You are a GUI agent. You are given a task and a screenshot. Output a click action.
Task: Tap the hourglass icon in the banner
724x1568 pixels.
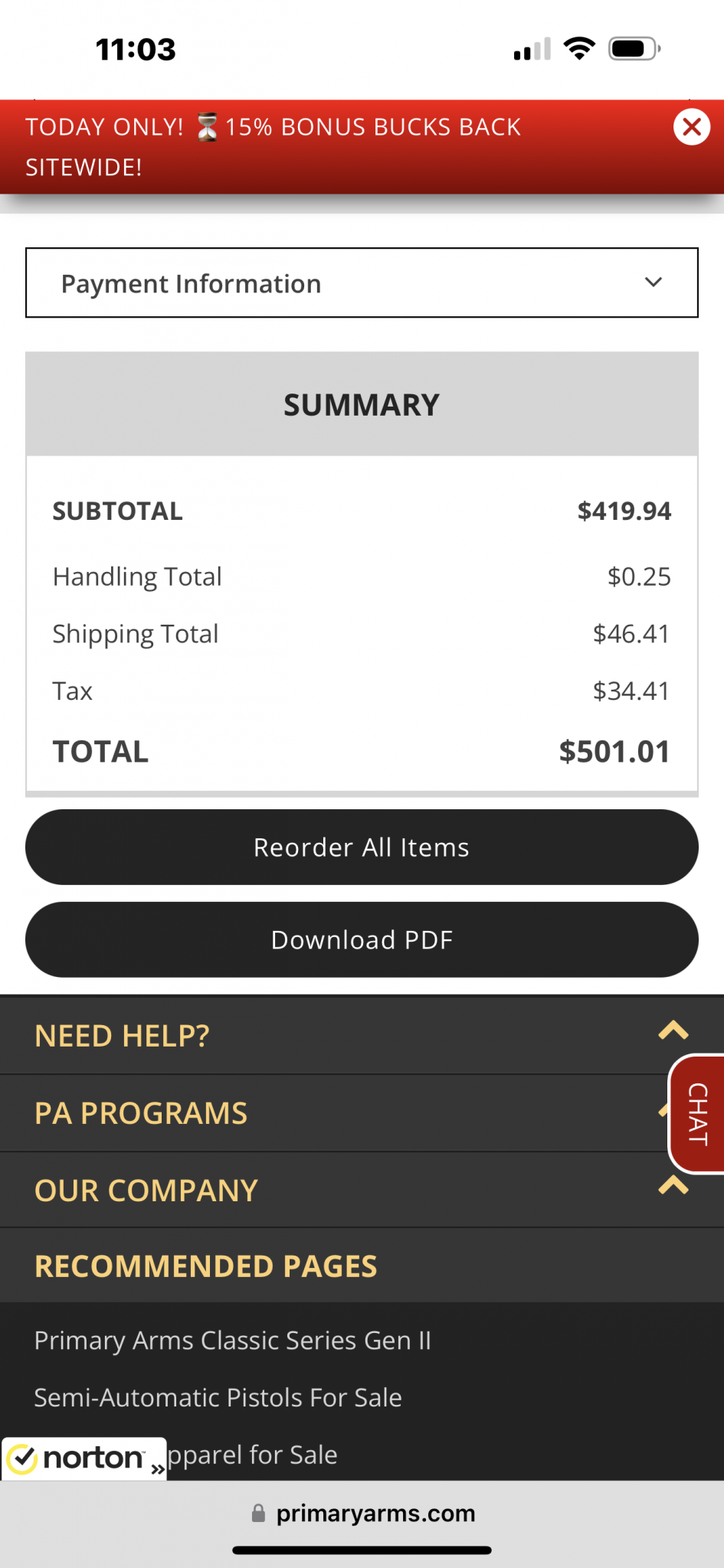(206, 127)
